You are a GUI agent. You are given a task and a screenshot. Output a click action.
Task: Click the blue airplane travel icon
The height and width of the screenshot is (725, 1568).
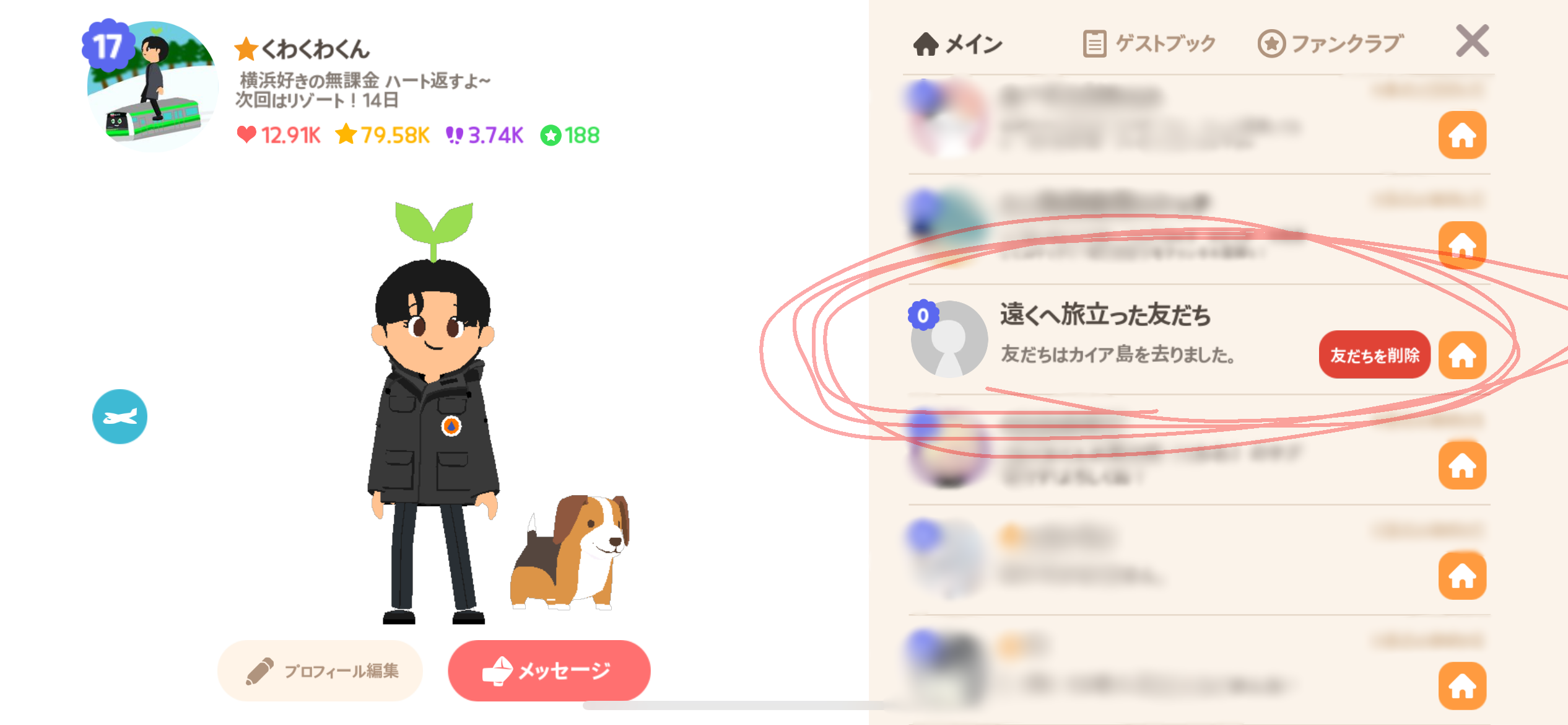(x=120, y=416)
